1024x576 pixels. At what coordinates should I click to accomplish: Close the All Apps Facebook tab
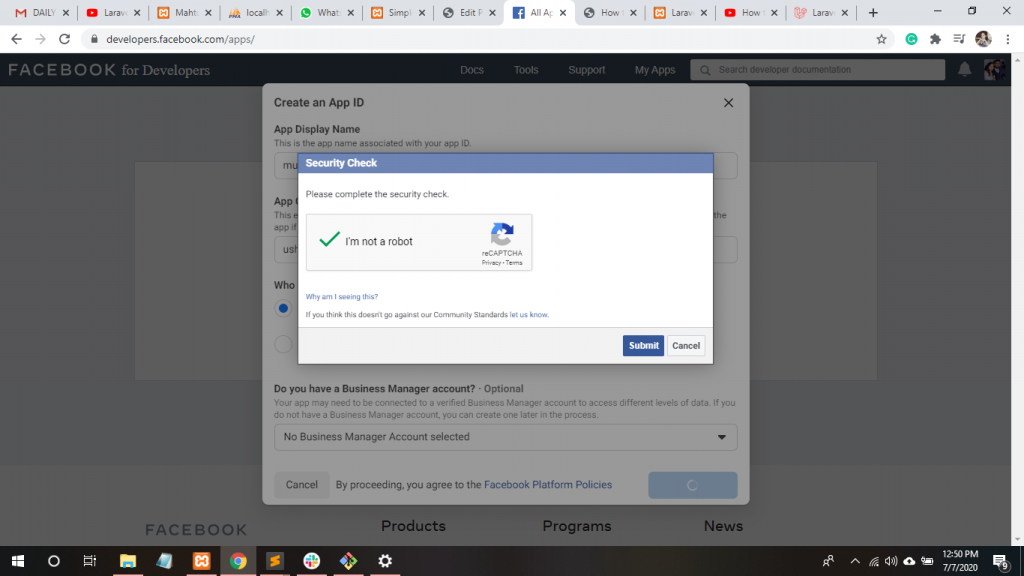tap(563, 12)
